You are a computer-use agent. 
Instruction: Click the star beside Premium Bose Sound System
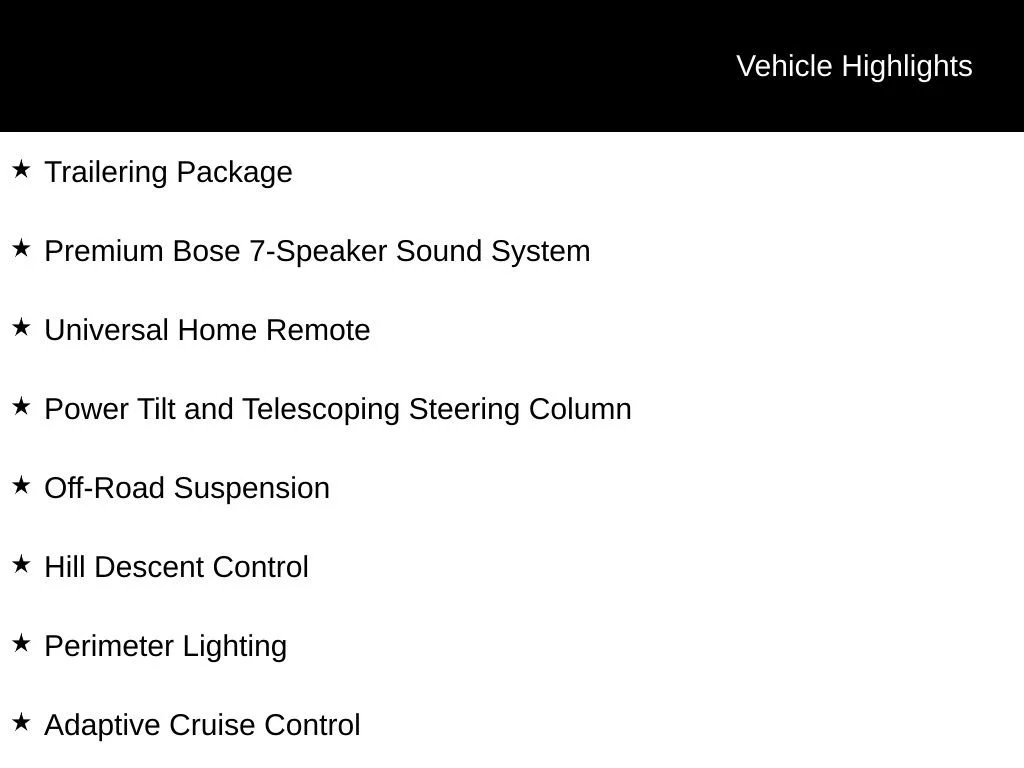[x=21, y=248]
